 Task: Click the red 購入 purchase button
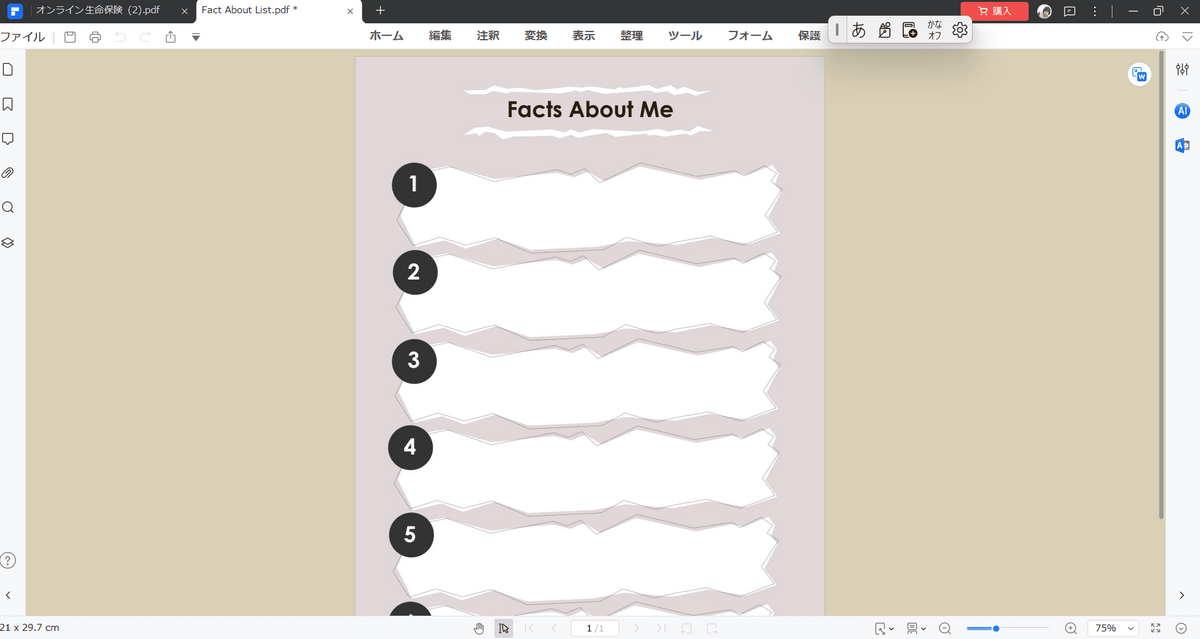[x=994, y=11]
